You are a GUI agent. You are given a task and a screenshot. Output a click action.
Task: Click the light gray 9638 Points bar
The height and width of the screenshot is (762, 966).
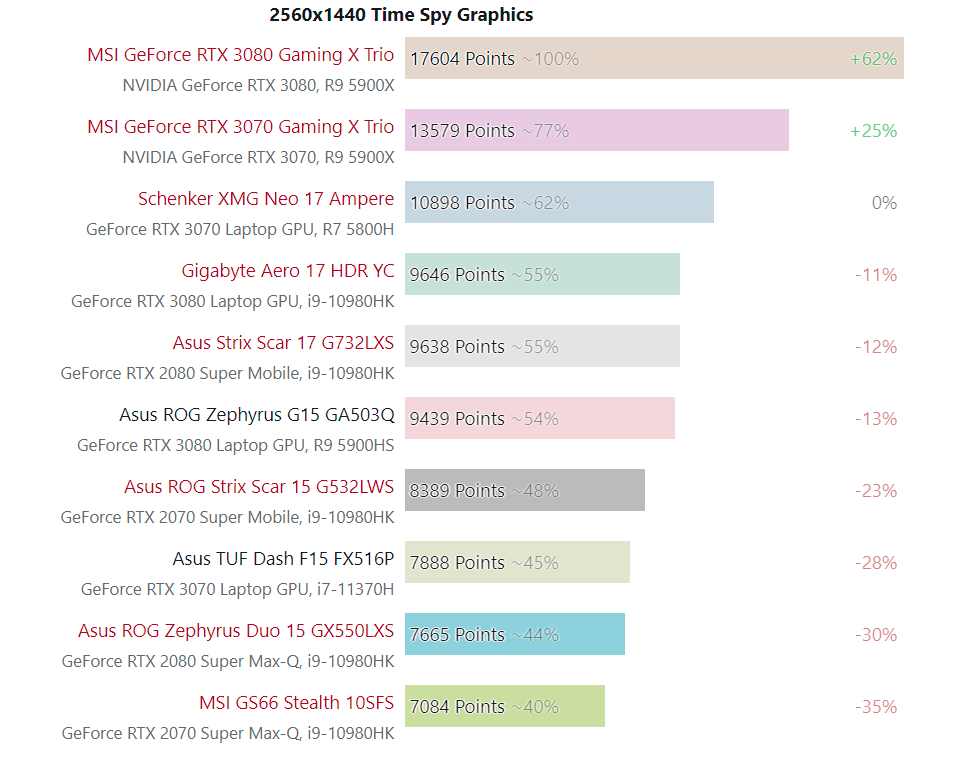pos(542,346)
